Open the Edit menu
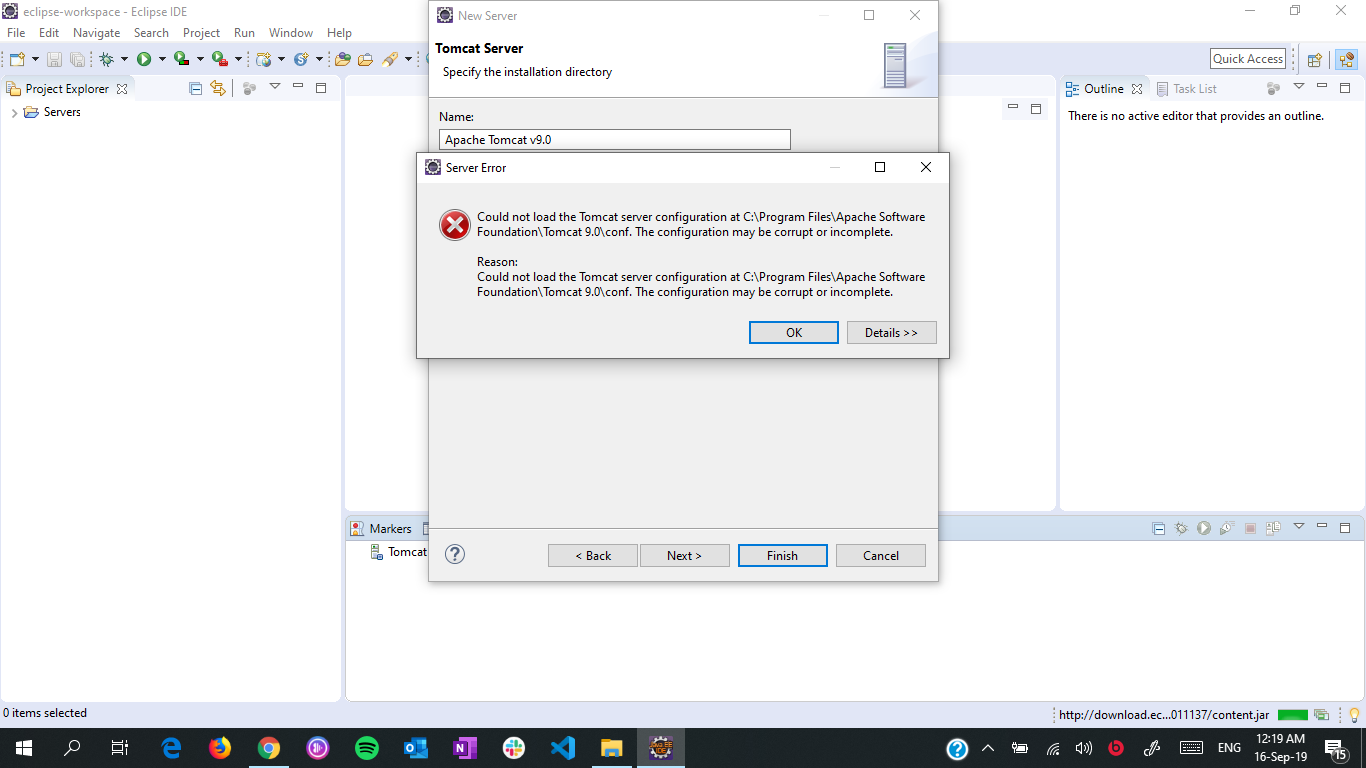The width and height of the screenshot is (1366, 768). coord(49,33)
